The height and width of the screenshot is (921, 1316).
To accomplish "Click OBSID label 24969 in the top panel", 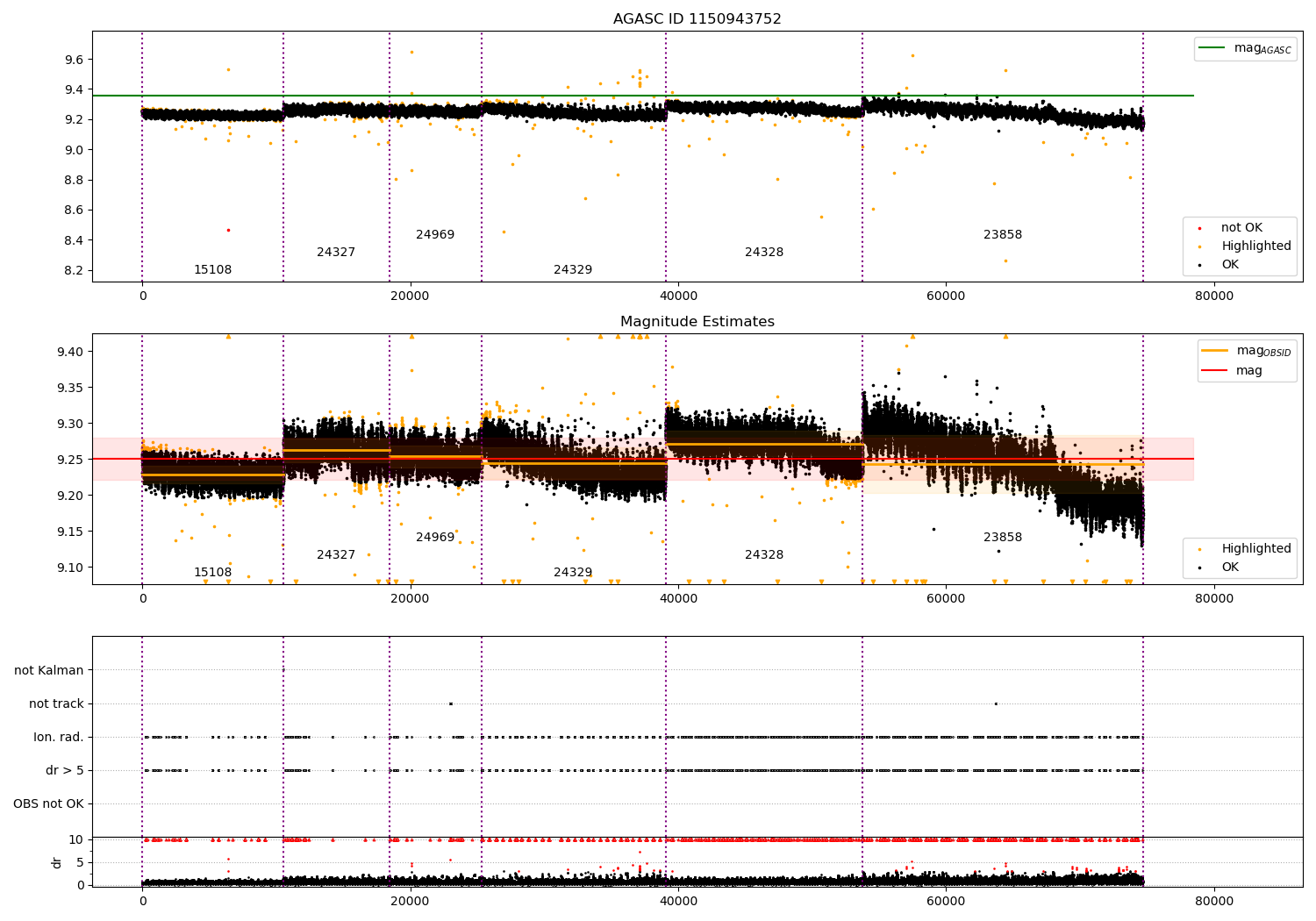I will tap(435, 235).
